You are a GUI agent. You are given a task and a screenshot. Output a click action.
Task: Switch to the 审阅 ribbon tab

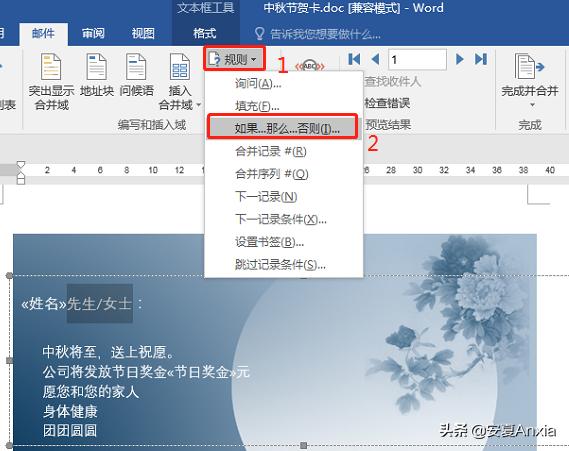pos(93,34)
